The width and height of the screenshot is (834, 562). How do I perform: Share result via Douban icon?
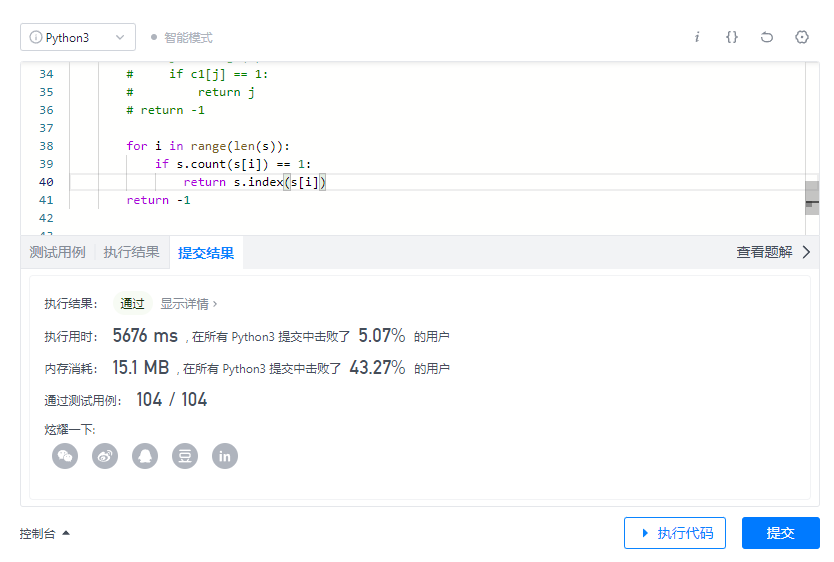click(185, 456)
